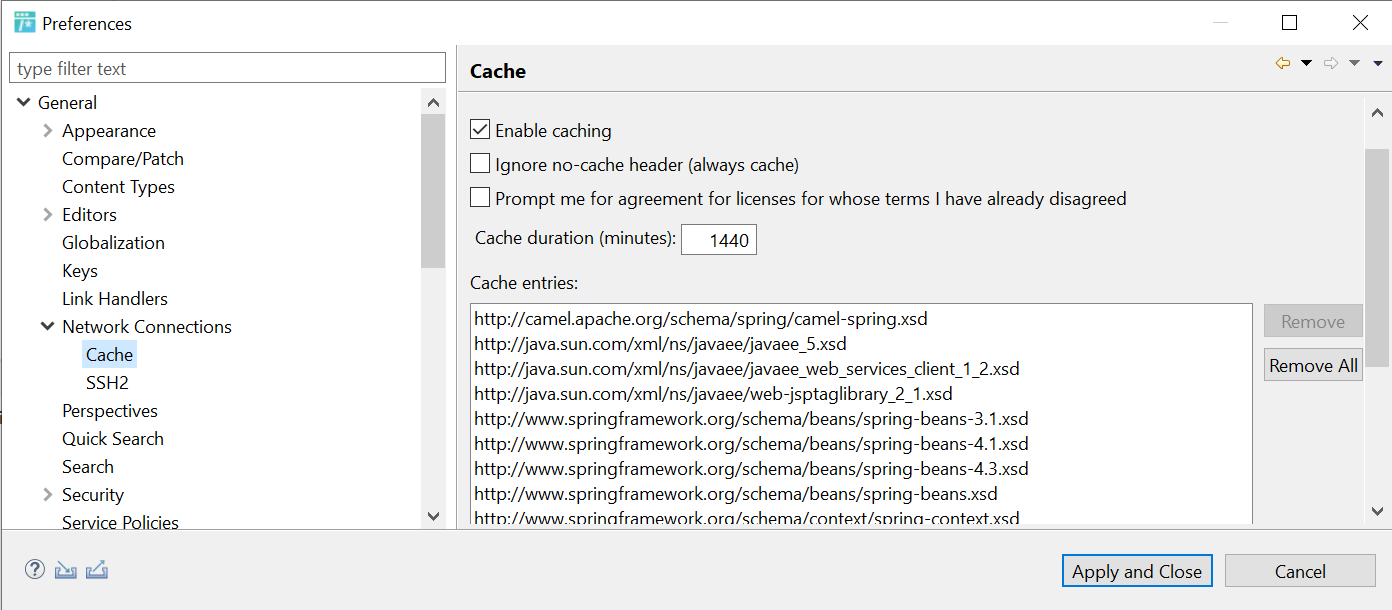Image resolution: width=1392 pixels, height=610 pixels.
Task: Collapse the Network Connections node
Action: (x=48, y=326)
